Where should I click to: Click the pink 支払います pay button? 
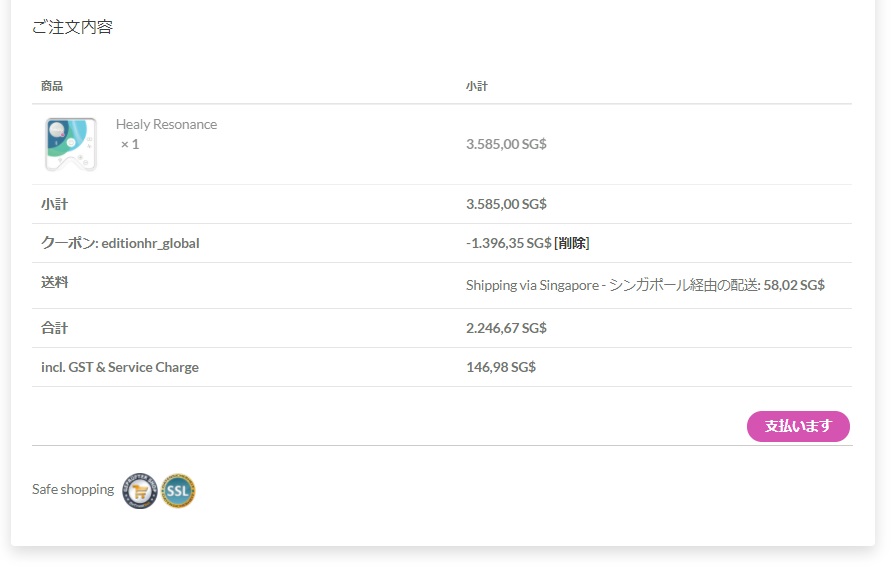tap(798, 426)
